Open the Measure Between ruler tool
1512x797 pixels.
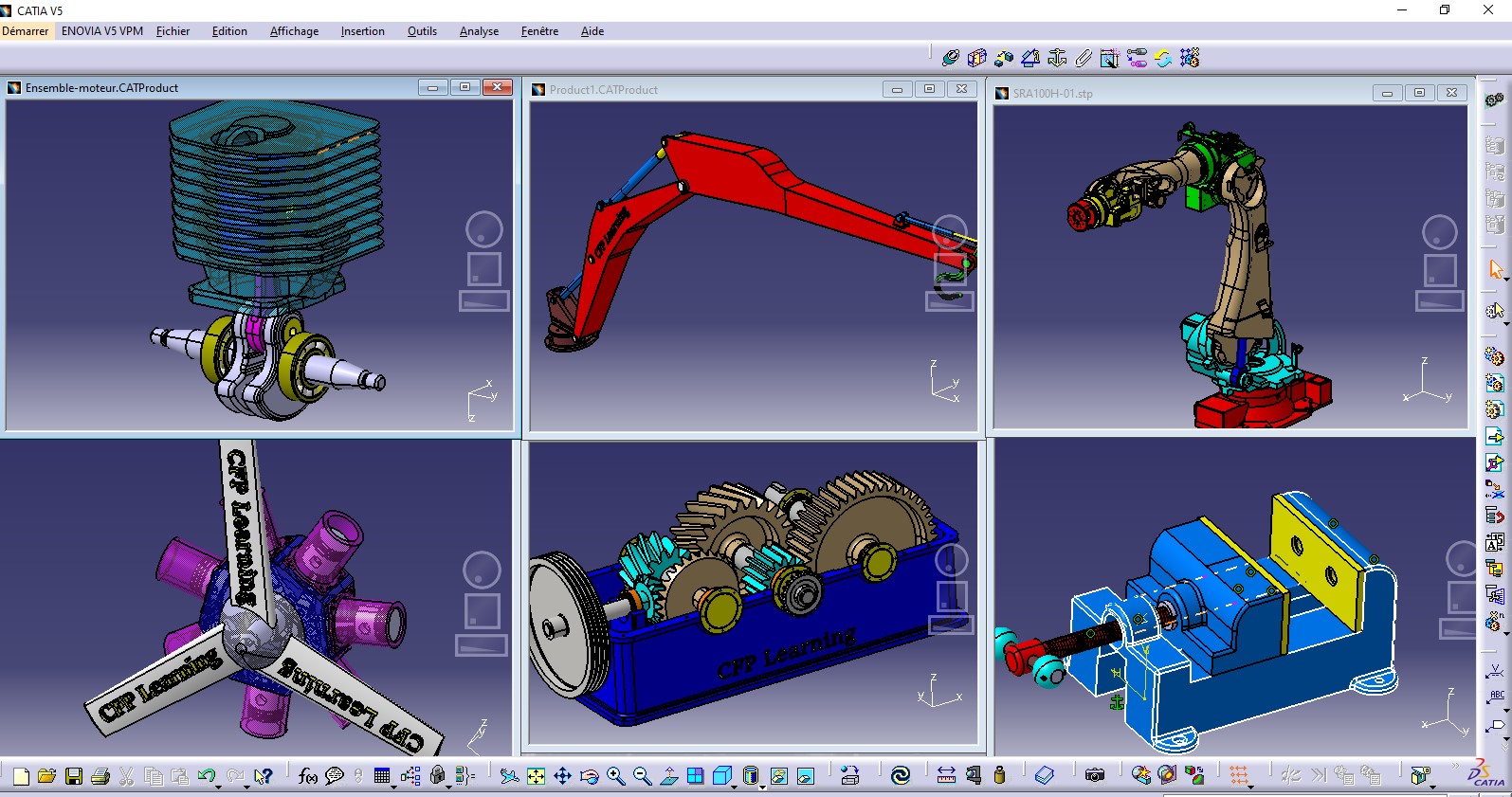[x=946, y=776]
